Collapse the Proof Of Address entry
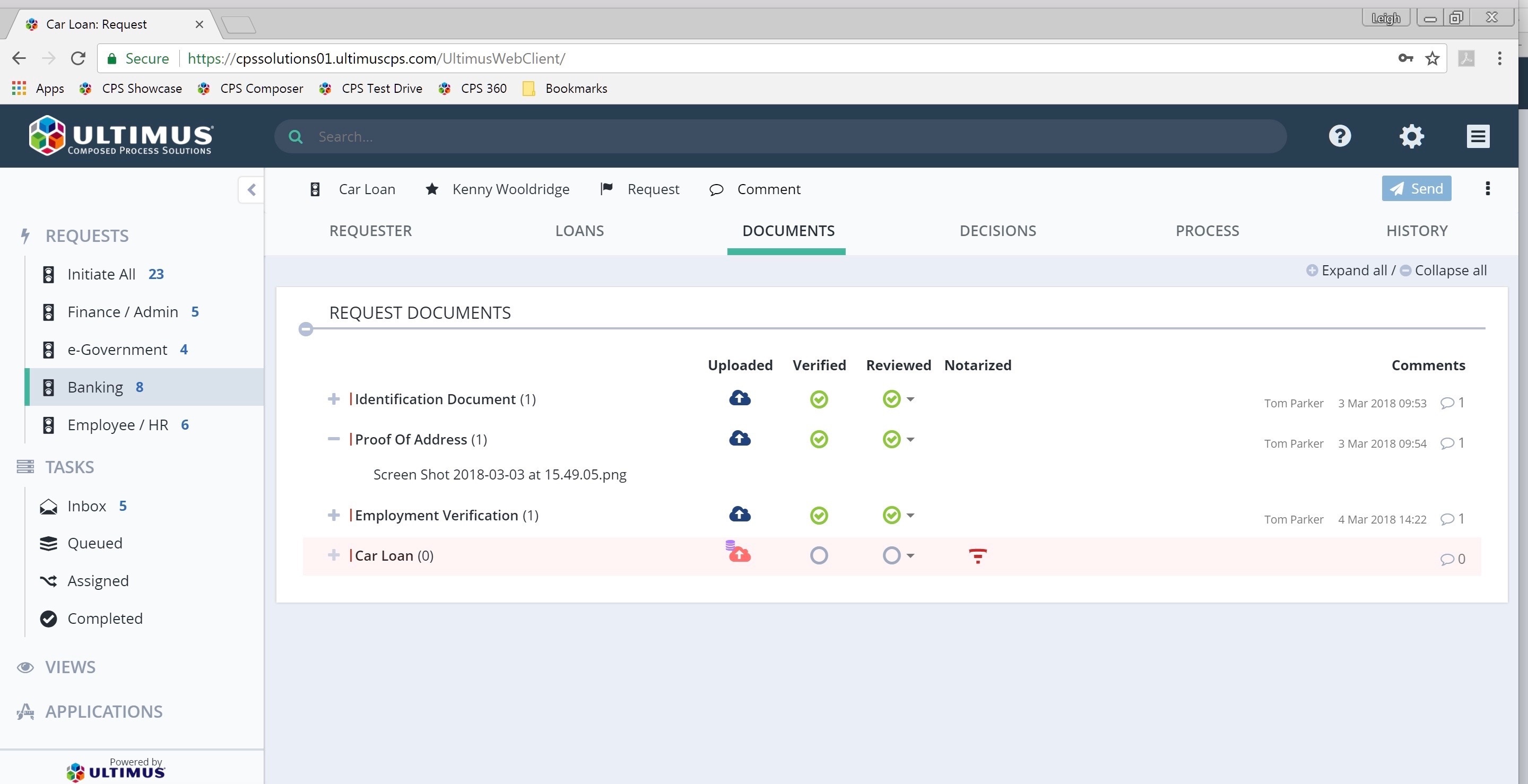The image size is (1528, 784). [x=334, y=439]
